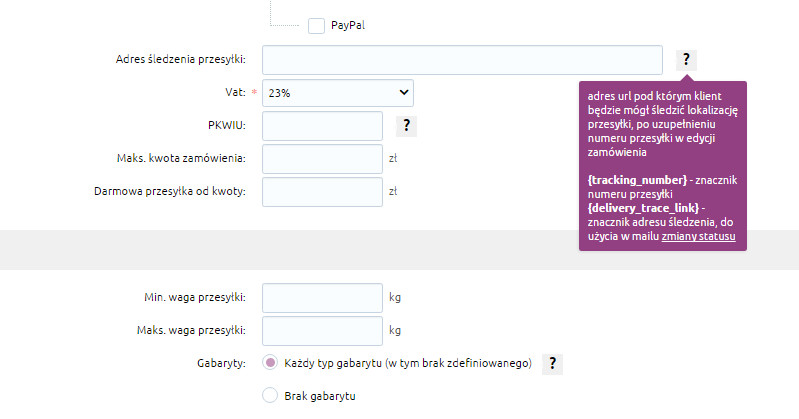
Task: Open the PKWIU help question mark
Action: click(x=406, y=125)
